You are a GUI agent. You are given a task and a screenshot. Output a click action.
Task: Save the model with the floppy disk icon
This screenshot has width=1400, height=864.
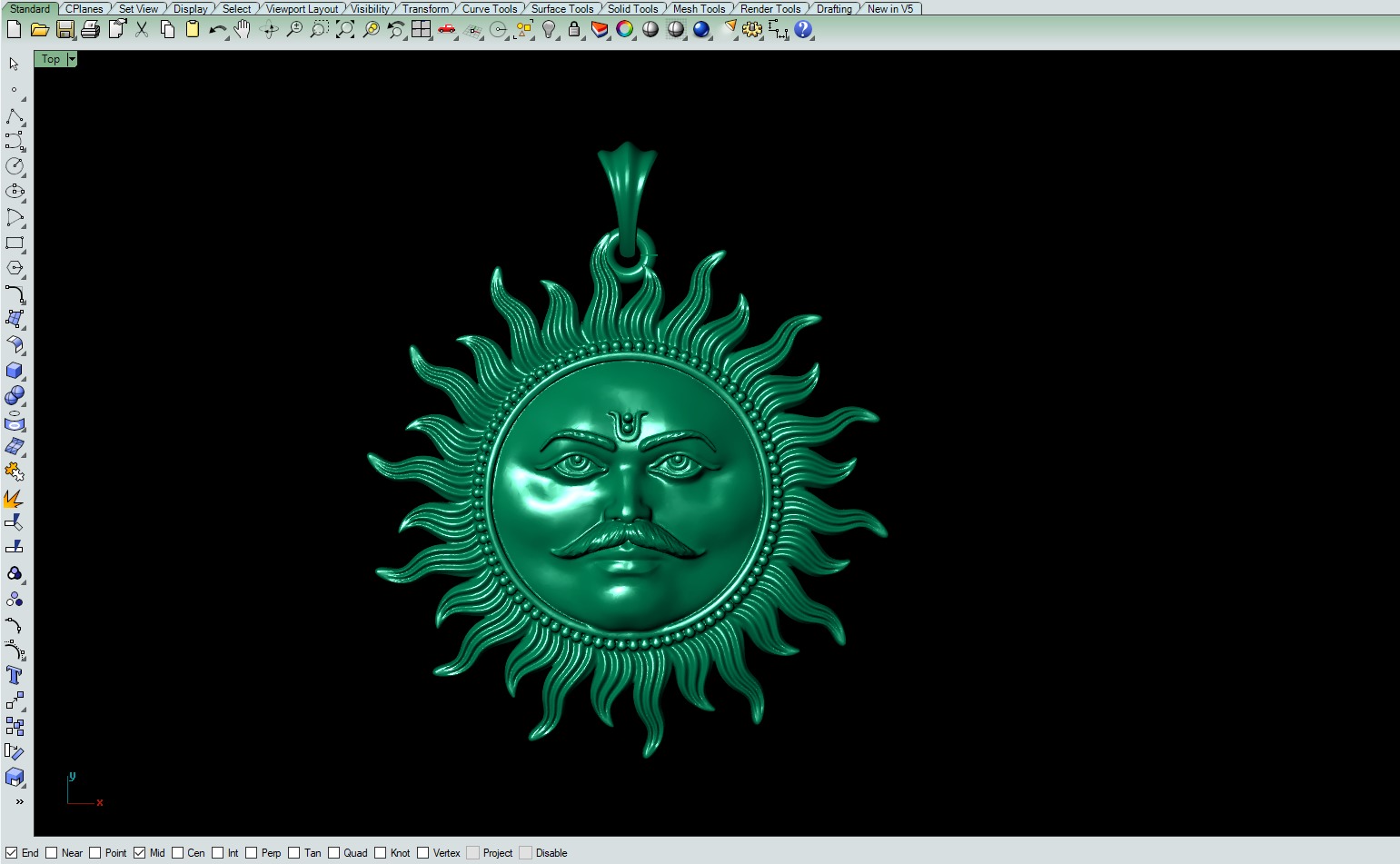(65, 29)
